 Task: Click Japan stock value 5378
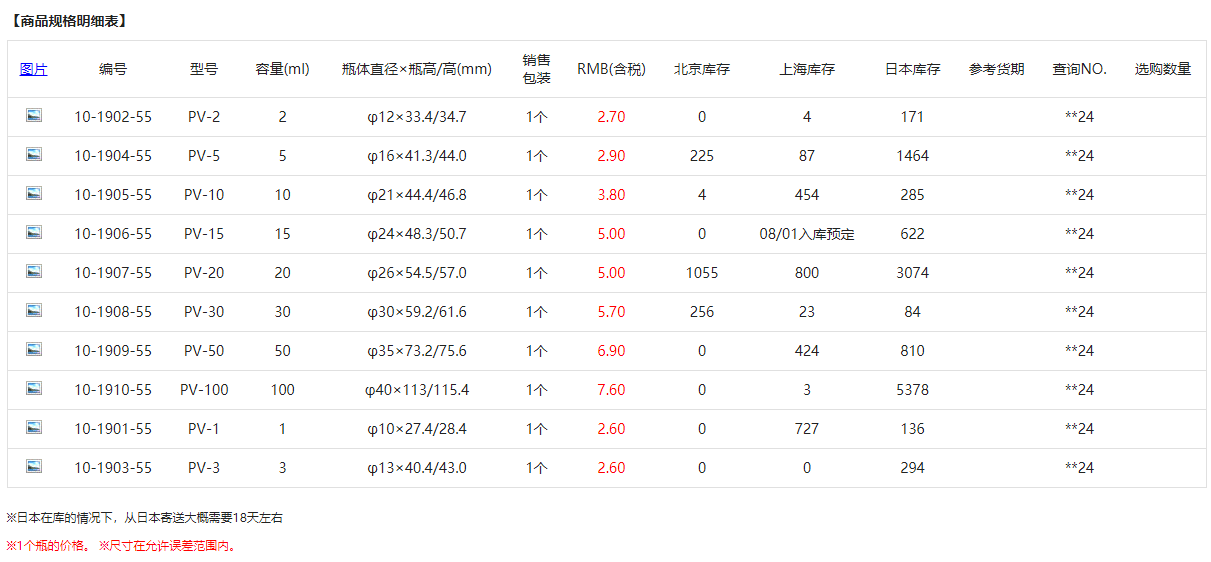coord(912,390)
